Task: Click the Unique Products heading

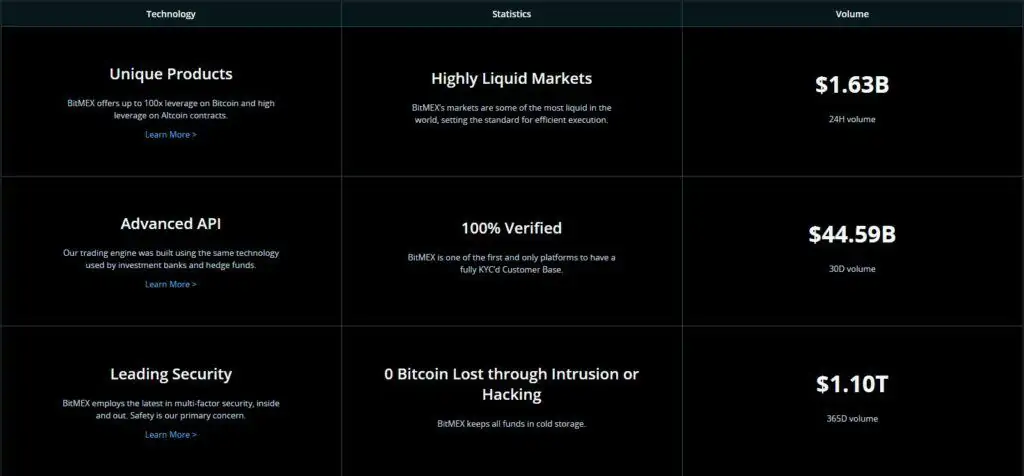Action: (x=170, y=74)
